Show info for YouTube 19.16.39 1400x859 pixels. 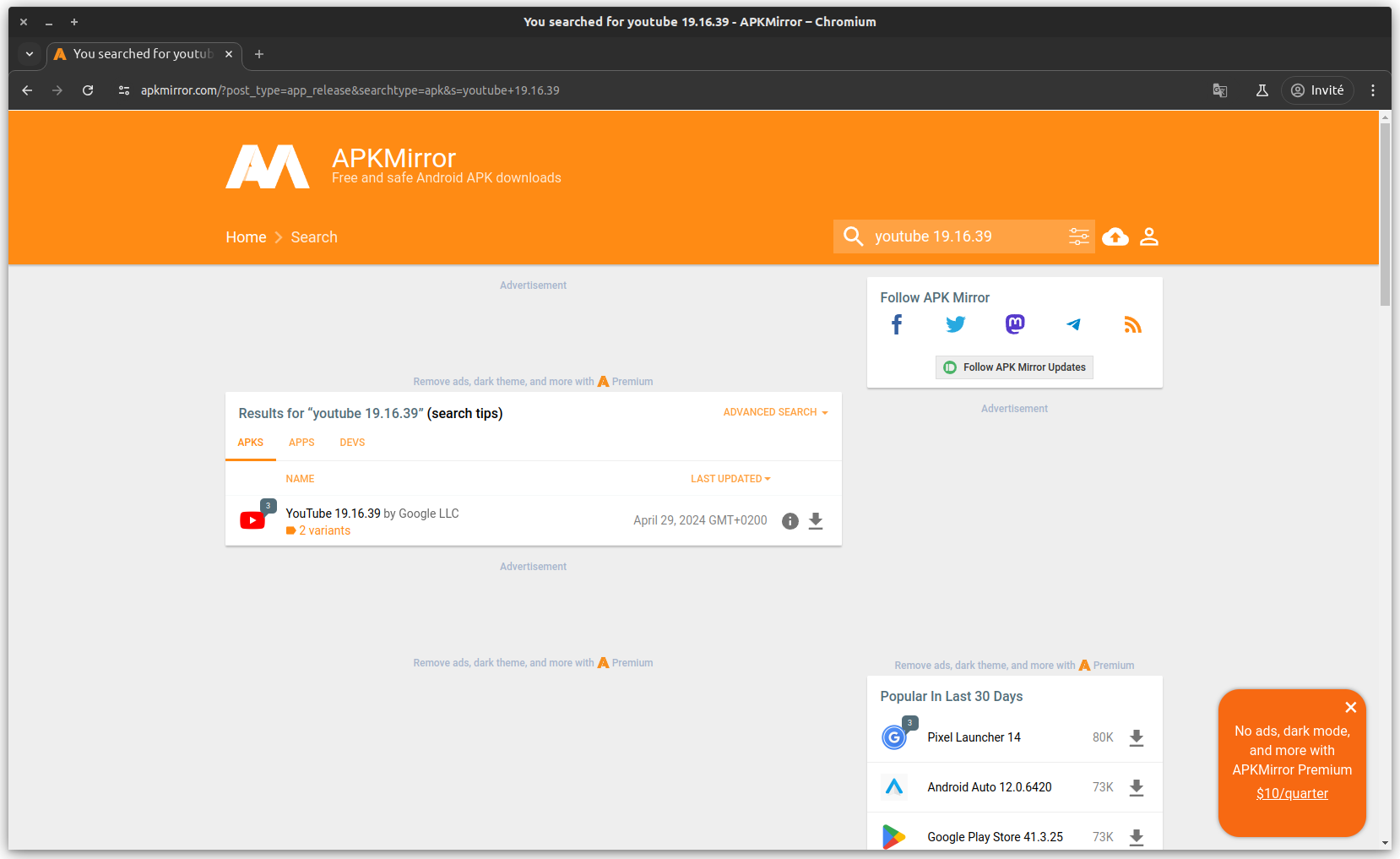790,521
